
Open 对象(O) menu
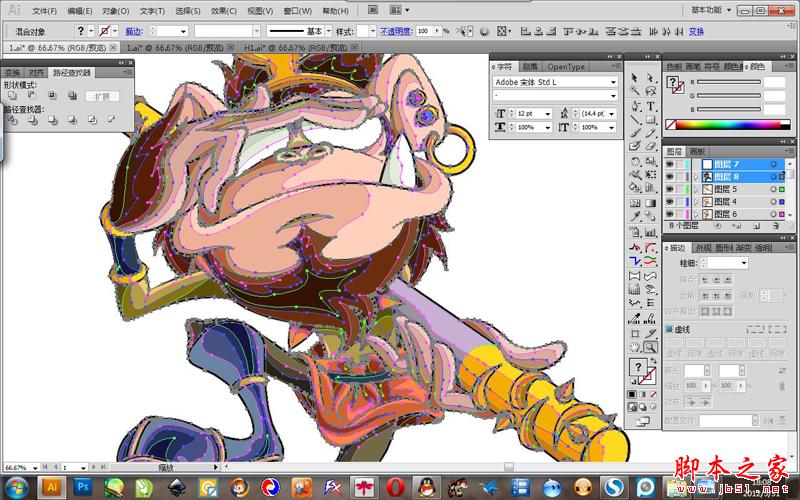[115, 11]
